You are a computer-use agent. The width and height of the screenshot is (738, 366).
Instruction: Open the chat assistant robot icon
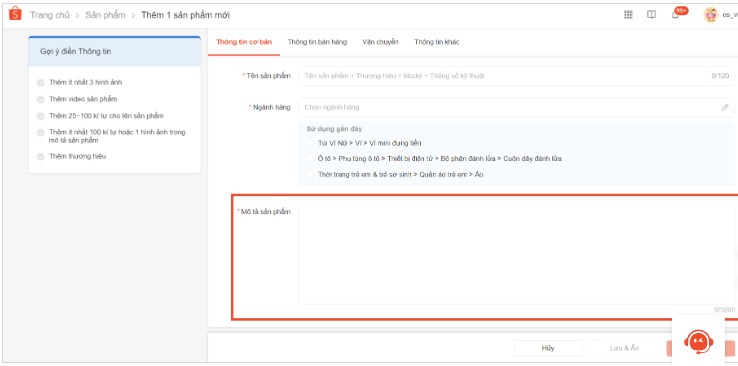point(698,342)
